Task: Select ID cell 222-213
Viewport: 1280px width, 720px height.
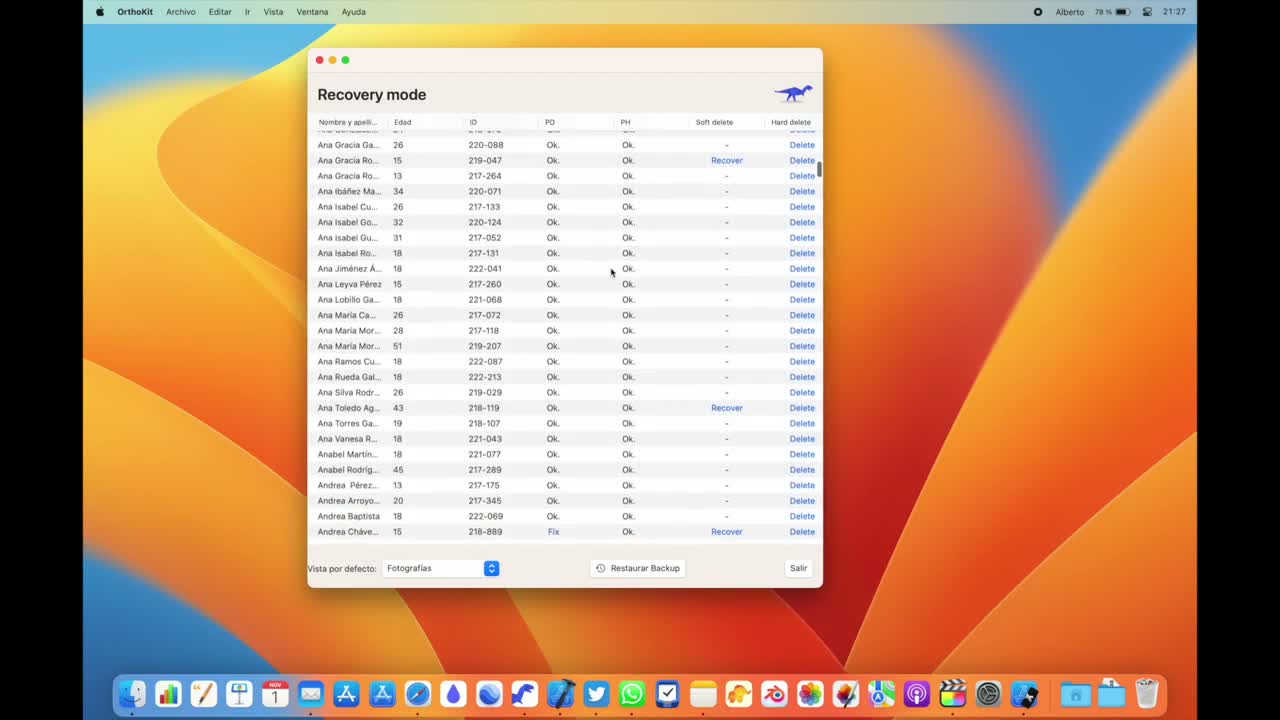Action: (x=485, y=377)
